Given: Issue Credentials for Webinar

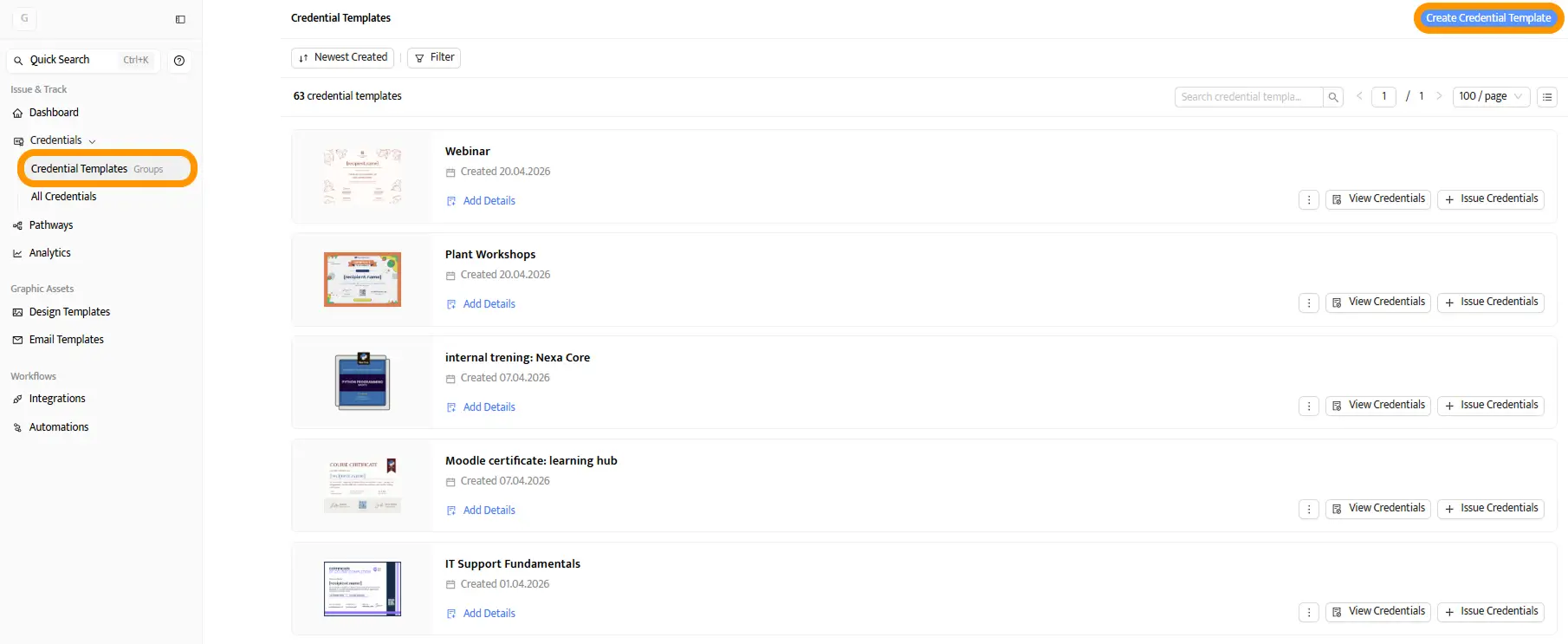Looking at the screenshot, I should click(1491, 199).
